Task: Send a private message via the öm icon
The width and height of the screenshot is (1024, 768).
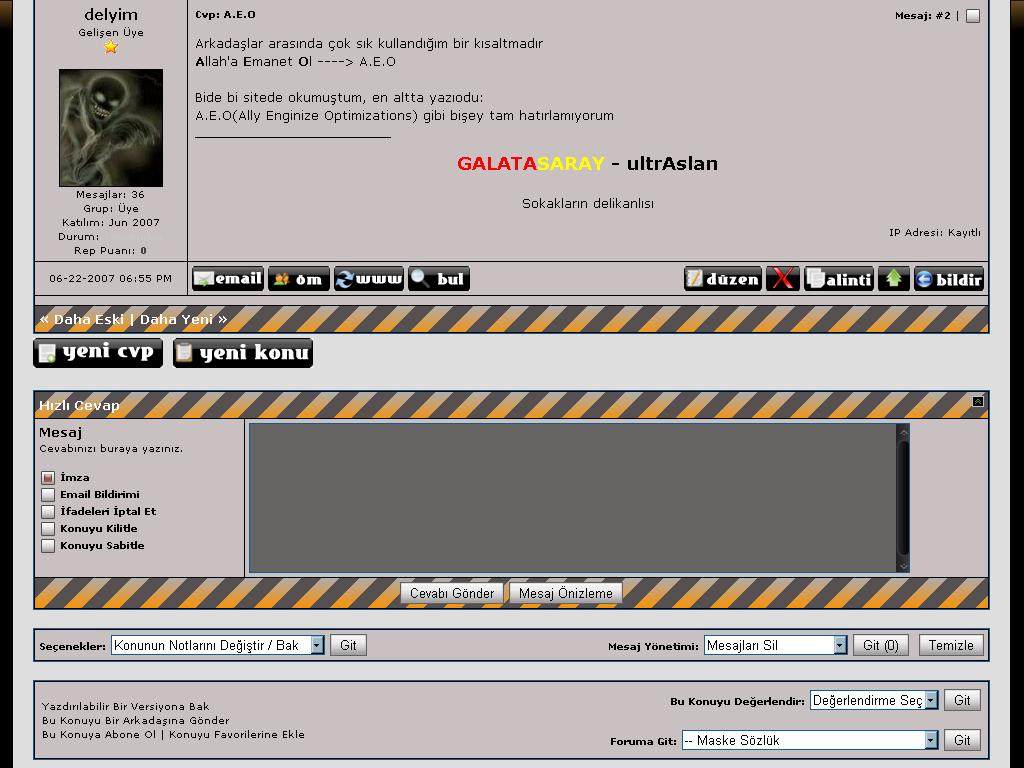Action: click(298, 279)
